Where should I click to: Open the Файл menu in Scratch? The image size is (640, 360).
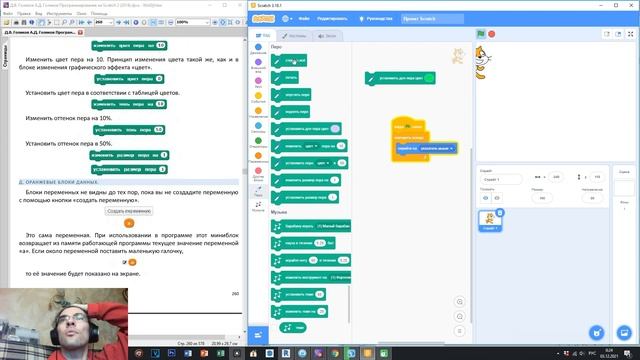point(304,19)
